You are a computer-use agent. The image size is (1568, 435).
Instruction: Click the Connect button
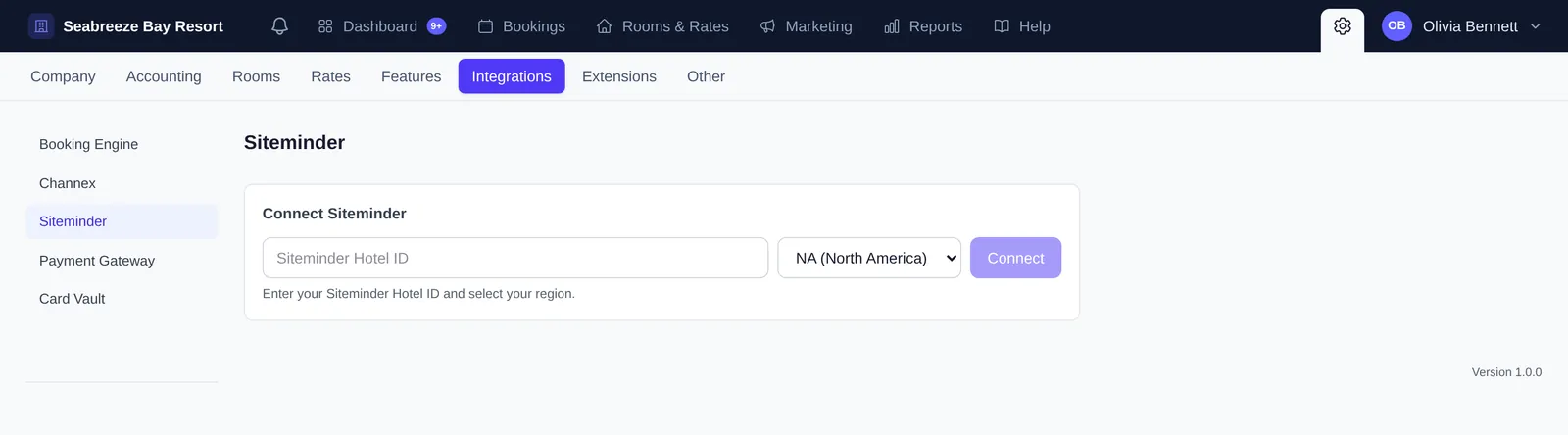pos(1015,258)
